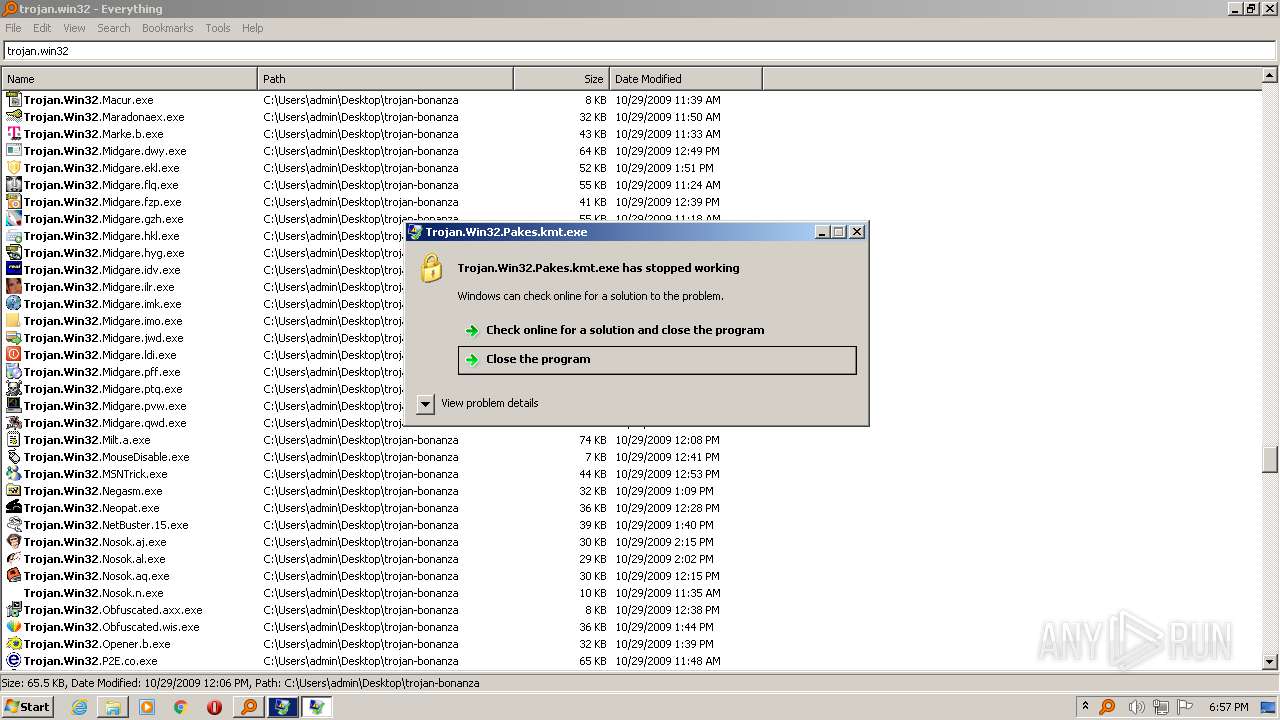Launch Chrome from taskbar
The height and width of the screenshot is (720, 1280).
point(180,707)
